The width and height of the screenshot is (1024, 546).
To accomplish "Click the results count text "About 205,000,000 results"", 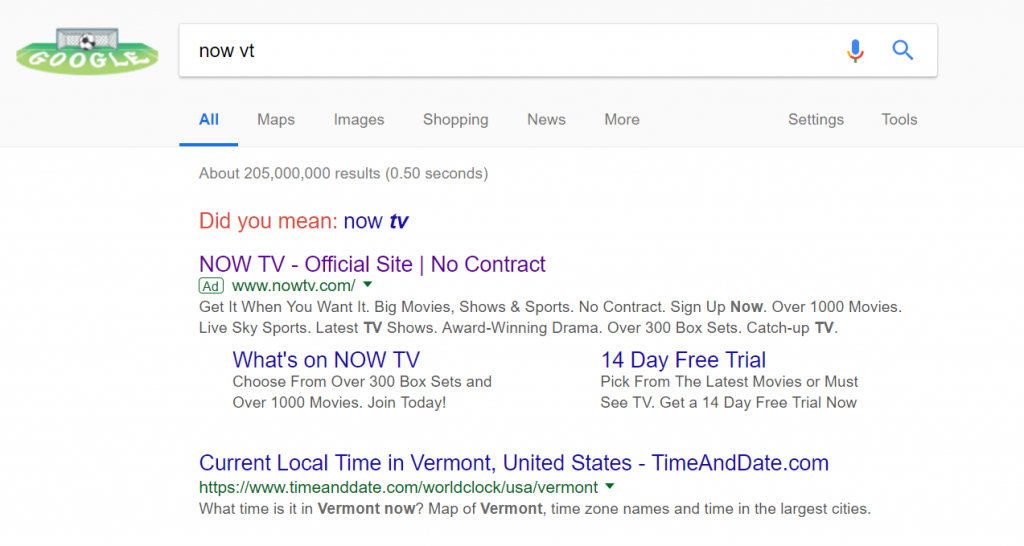I will tap(290, 174).
